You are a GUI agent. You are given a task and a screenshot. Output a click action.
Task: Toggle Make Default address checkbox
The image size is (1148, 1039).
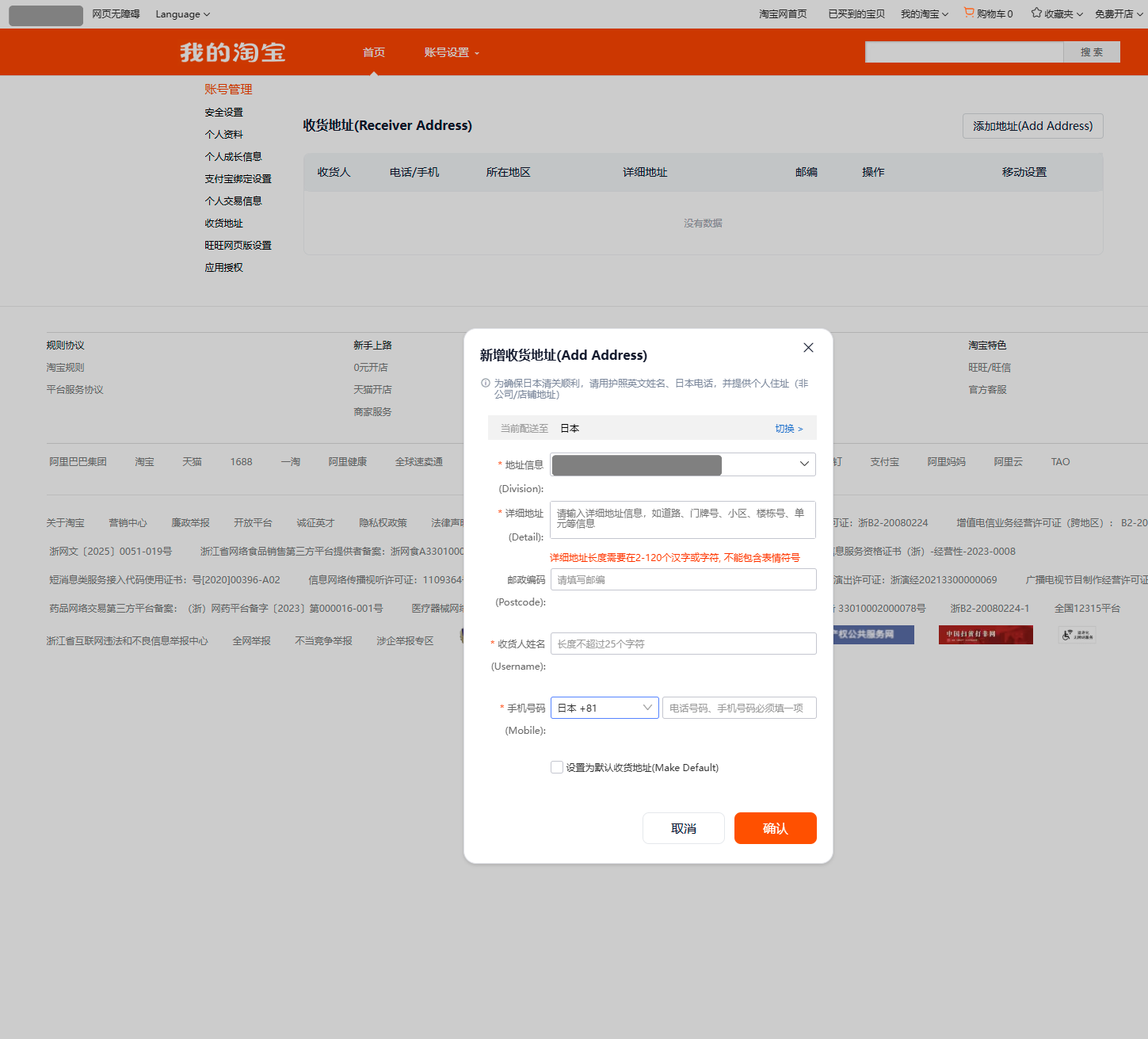pos(557,767)
